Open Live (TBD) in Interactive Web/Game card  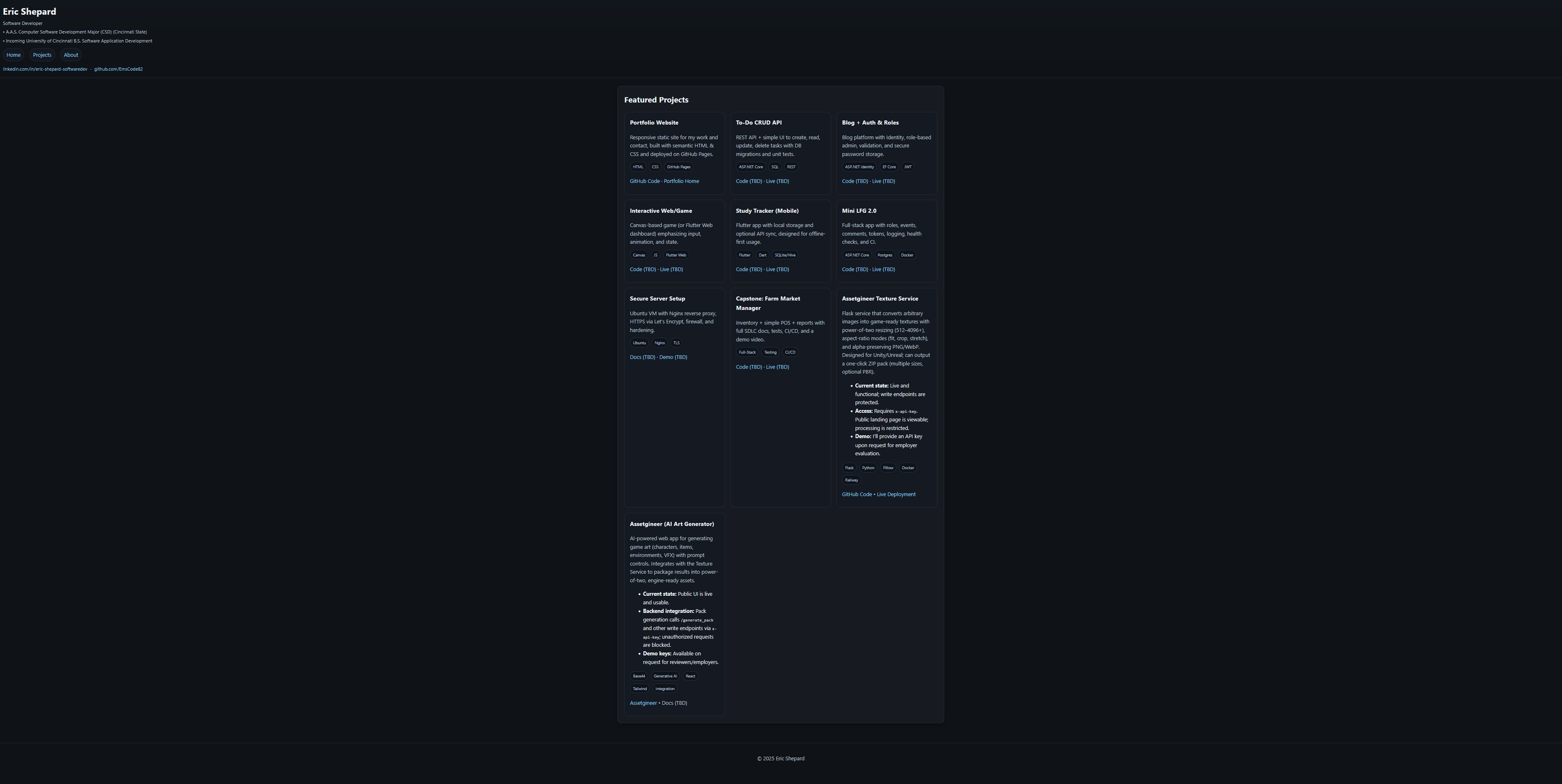coord(671,269)
